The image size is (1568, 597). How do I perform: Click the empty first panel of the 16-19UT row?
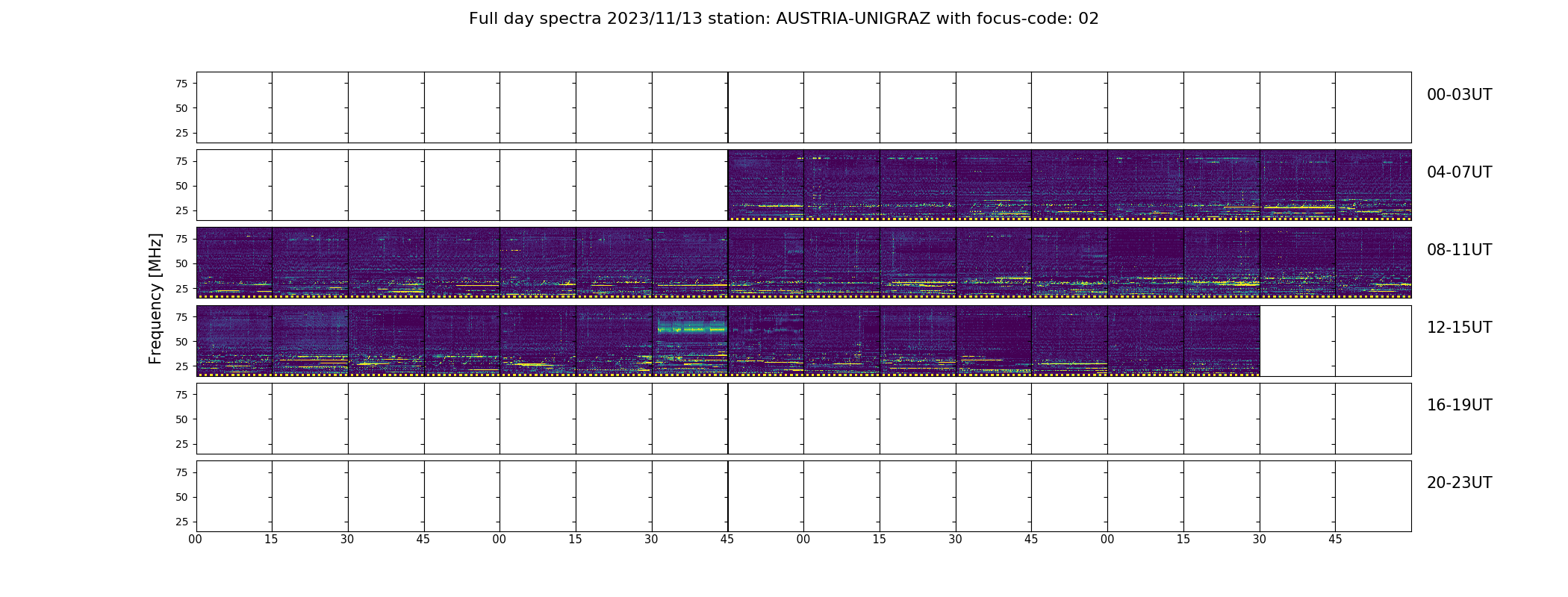click(x=234, y=419)
